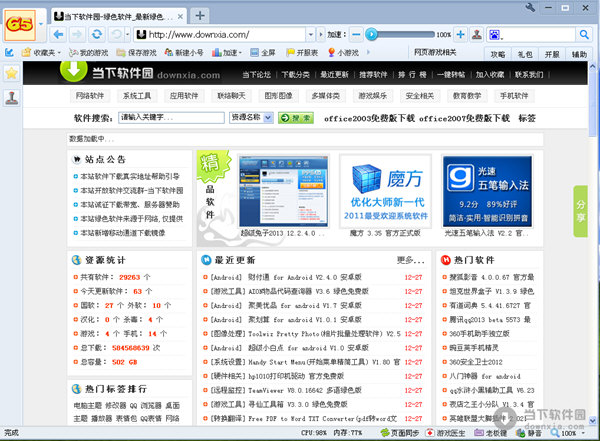Decrease speed with the minus button
This screenshot has height=441, width=600.
[356, 35]
